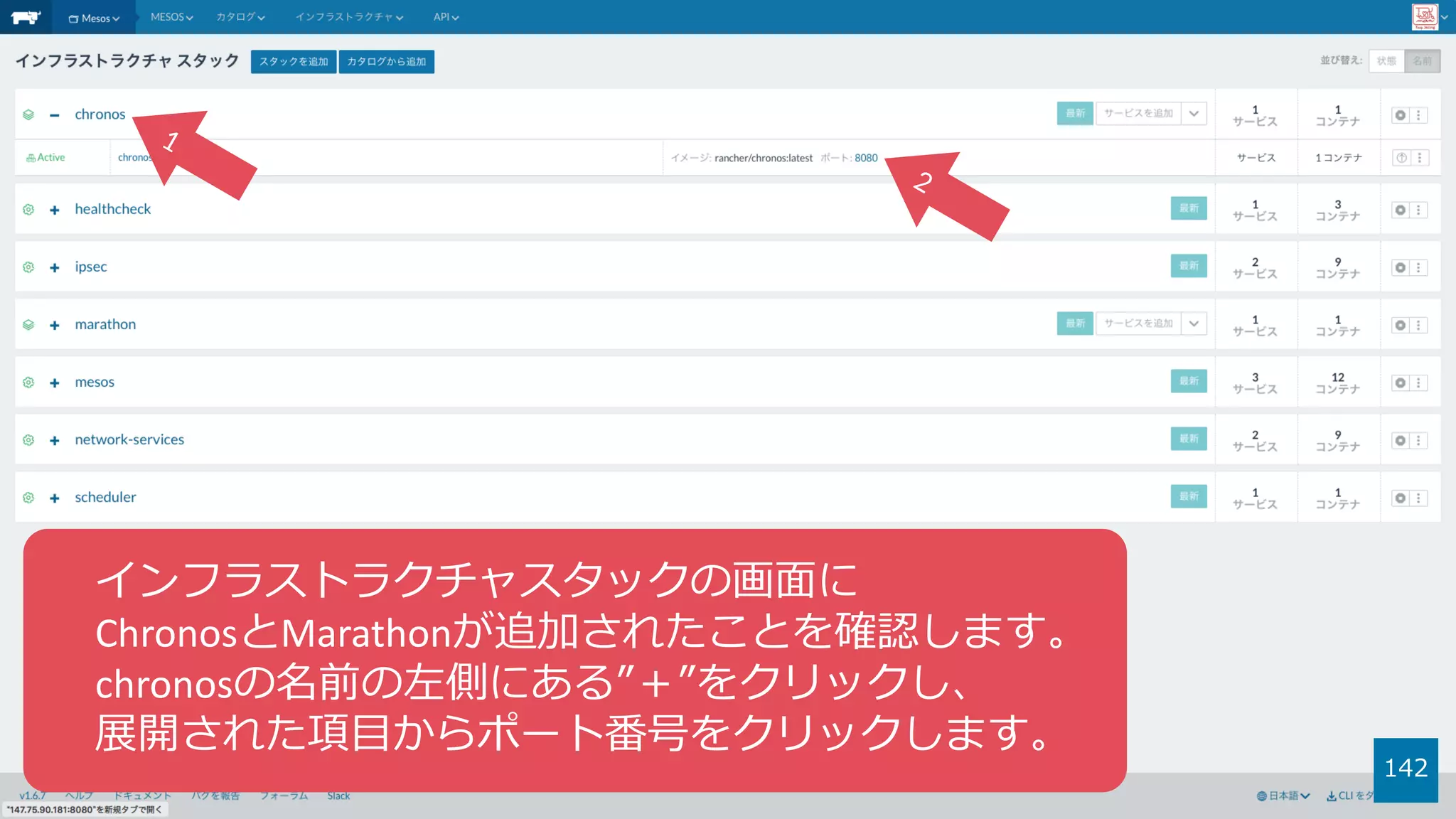The image size is (1456, 819).
Task: Expand the network-services stack
Action: point(55,441)
